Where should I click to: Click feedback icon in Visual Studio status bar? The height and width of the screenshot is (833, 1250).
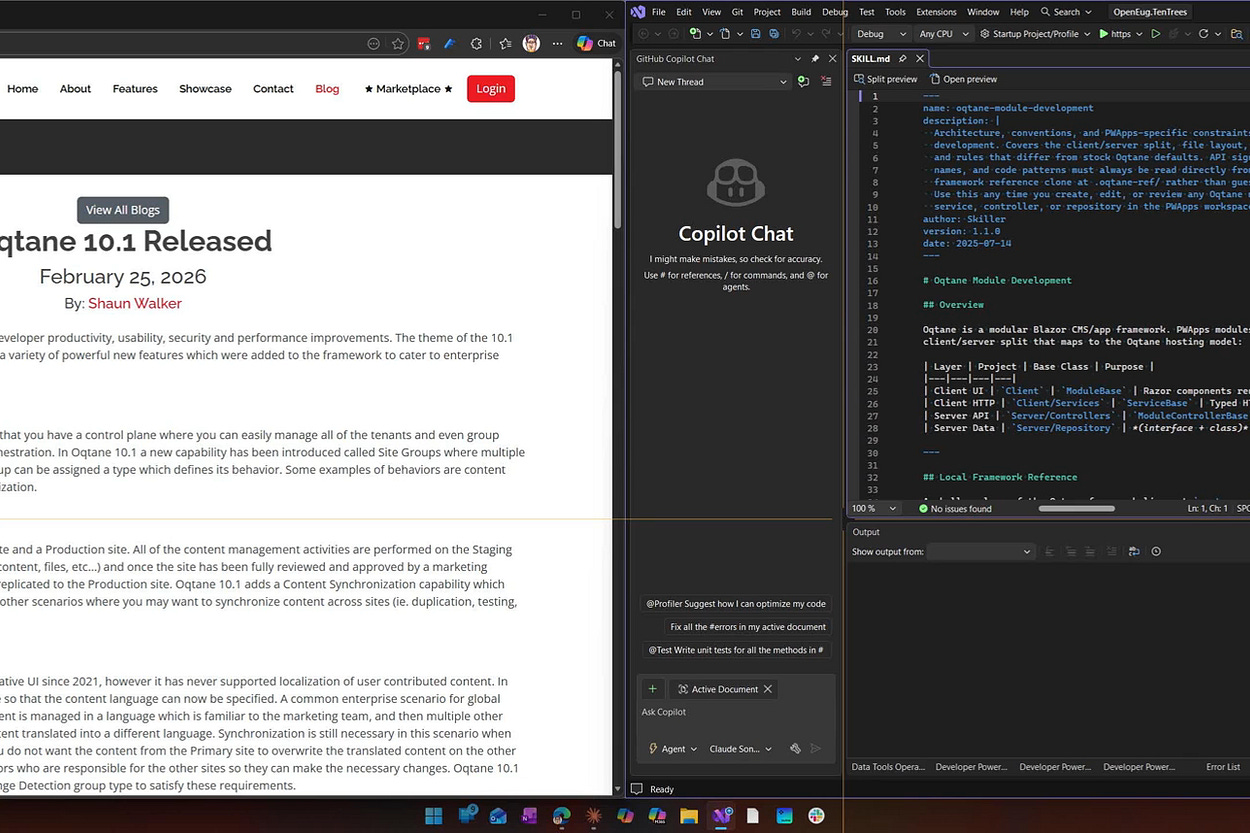[x=636, y=789]
